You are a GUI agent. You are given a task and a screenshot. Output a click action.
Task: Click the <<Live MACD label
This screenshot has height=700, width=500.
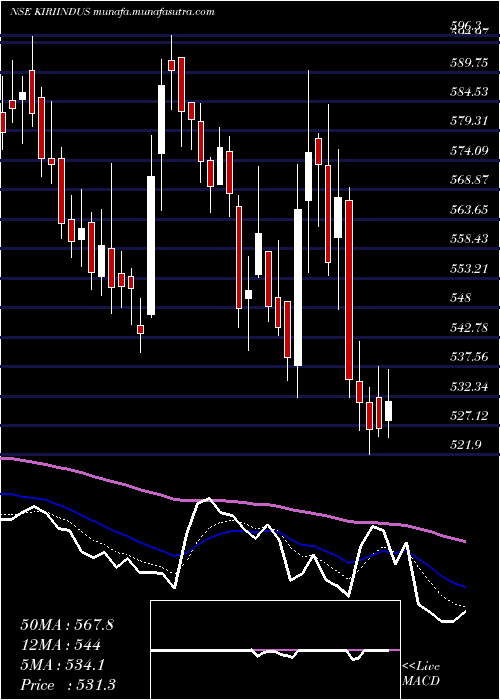click(x=421, y=674)
